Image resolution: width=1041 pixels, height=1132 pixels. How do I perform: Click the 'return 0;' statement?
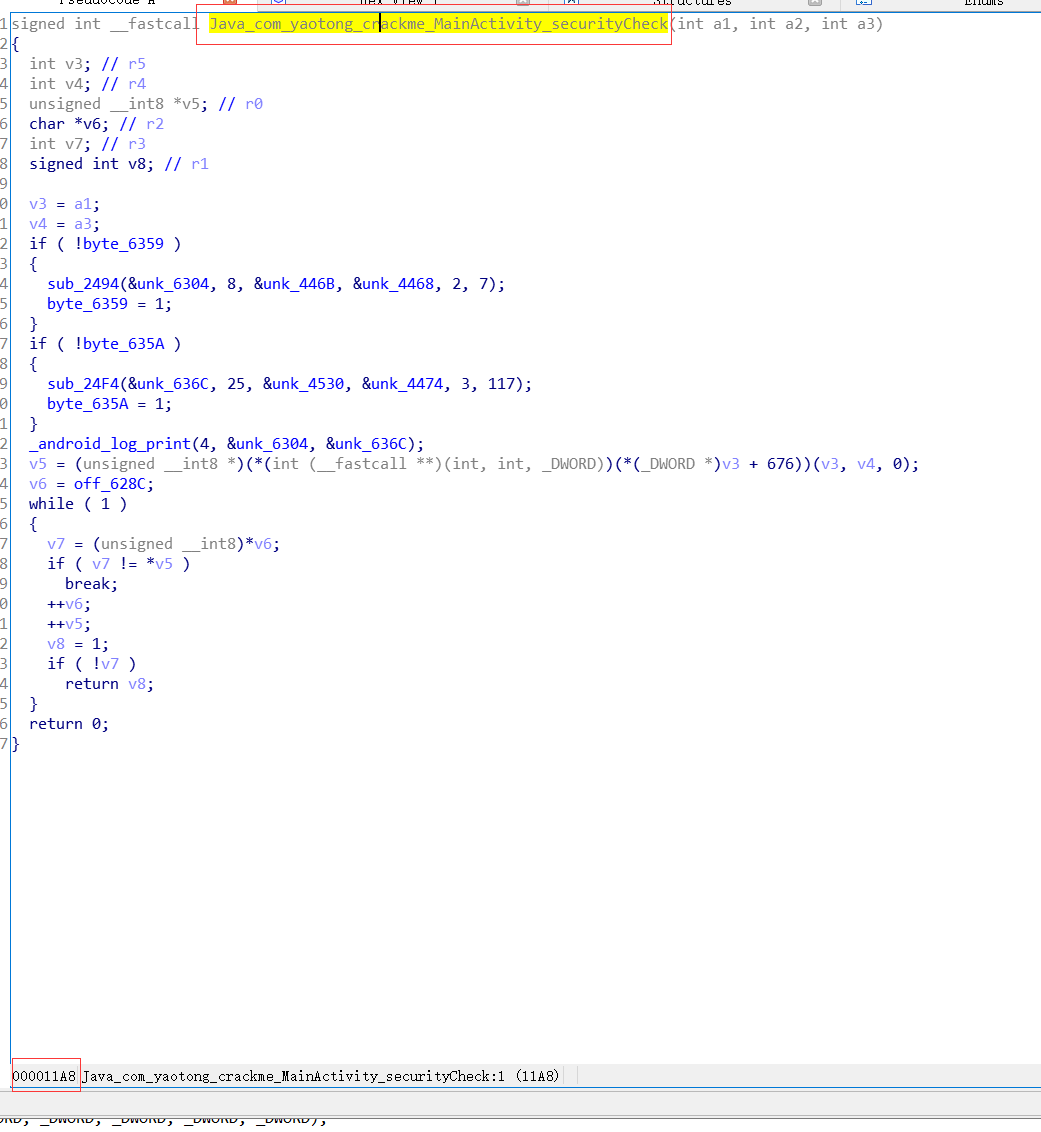click(69, 724)
